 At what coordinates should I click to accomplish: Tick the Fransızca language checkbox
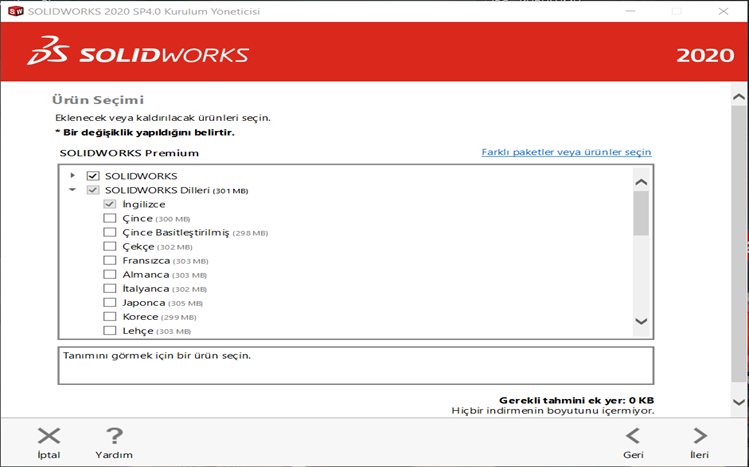(x=110, y=260)
